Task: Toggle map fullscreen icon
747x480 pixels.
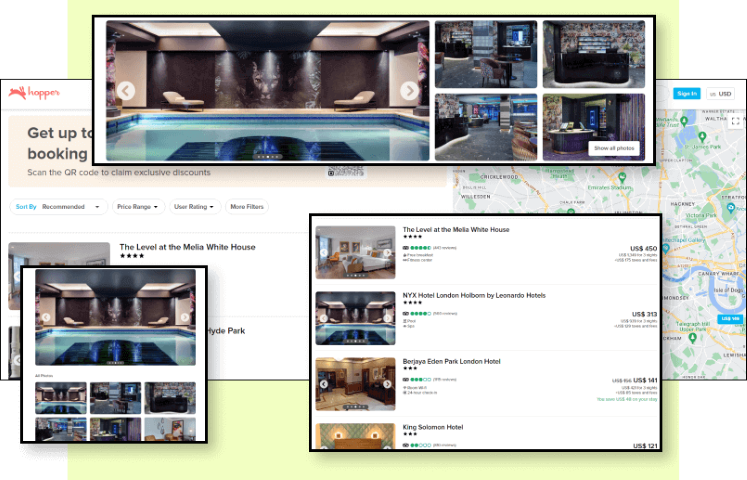Action: (x=736, y=121)
